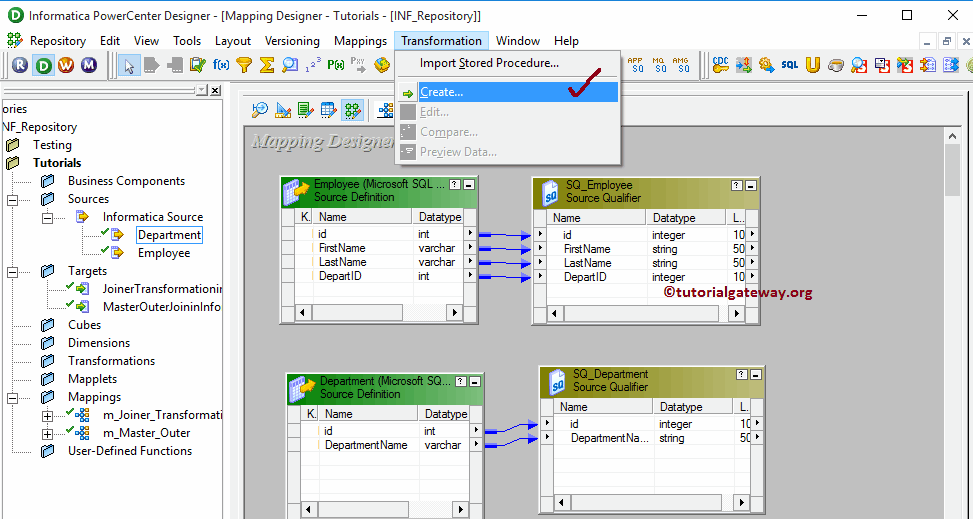The image size is (973, 519).
Task: Open the Repository Manager tool (R icon)
Action: point(20,65)
